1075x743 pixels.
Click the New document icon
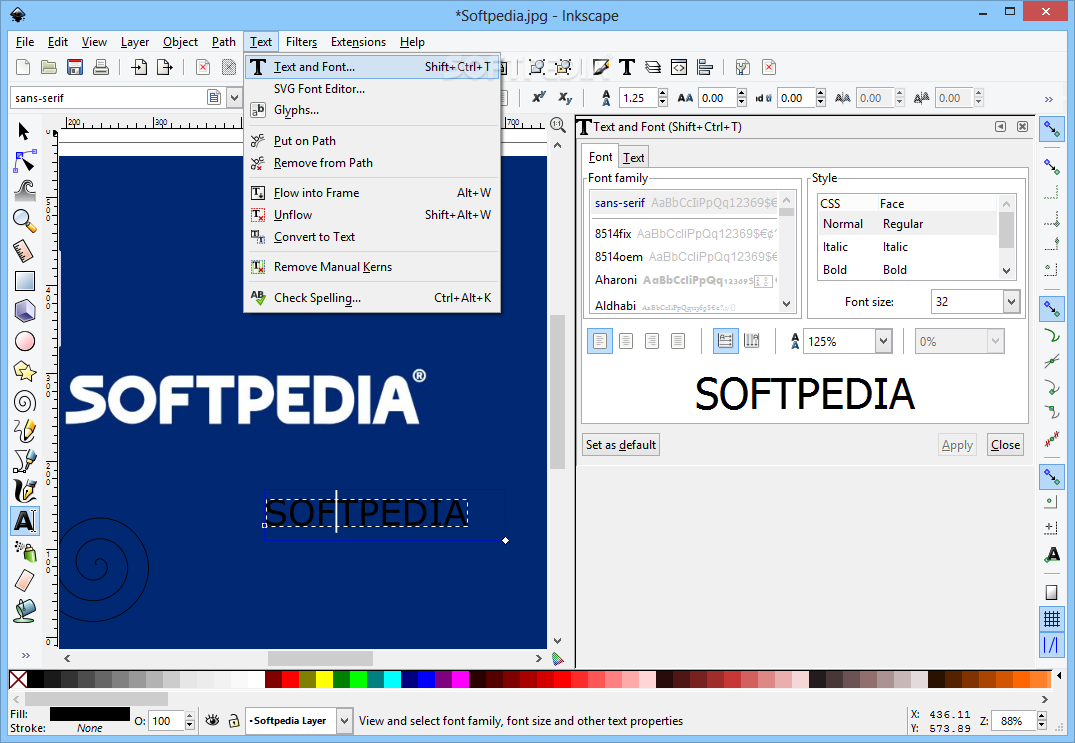pyautogui.click(x=23, y=67)
